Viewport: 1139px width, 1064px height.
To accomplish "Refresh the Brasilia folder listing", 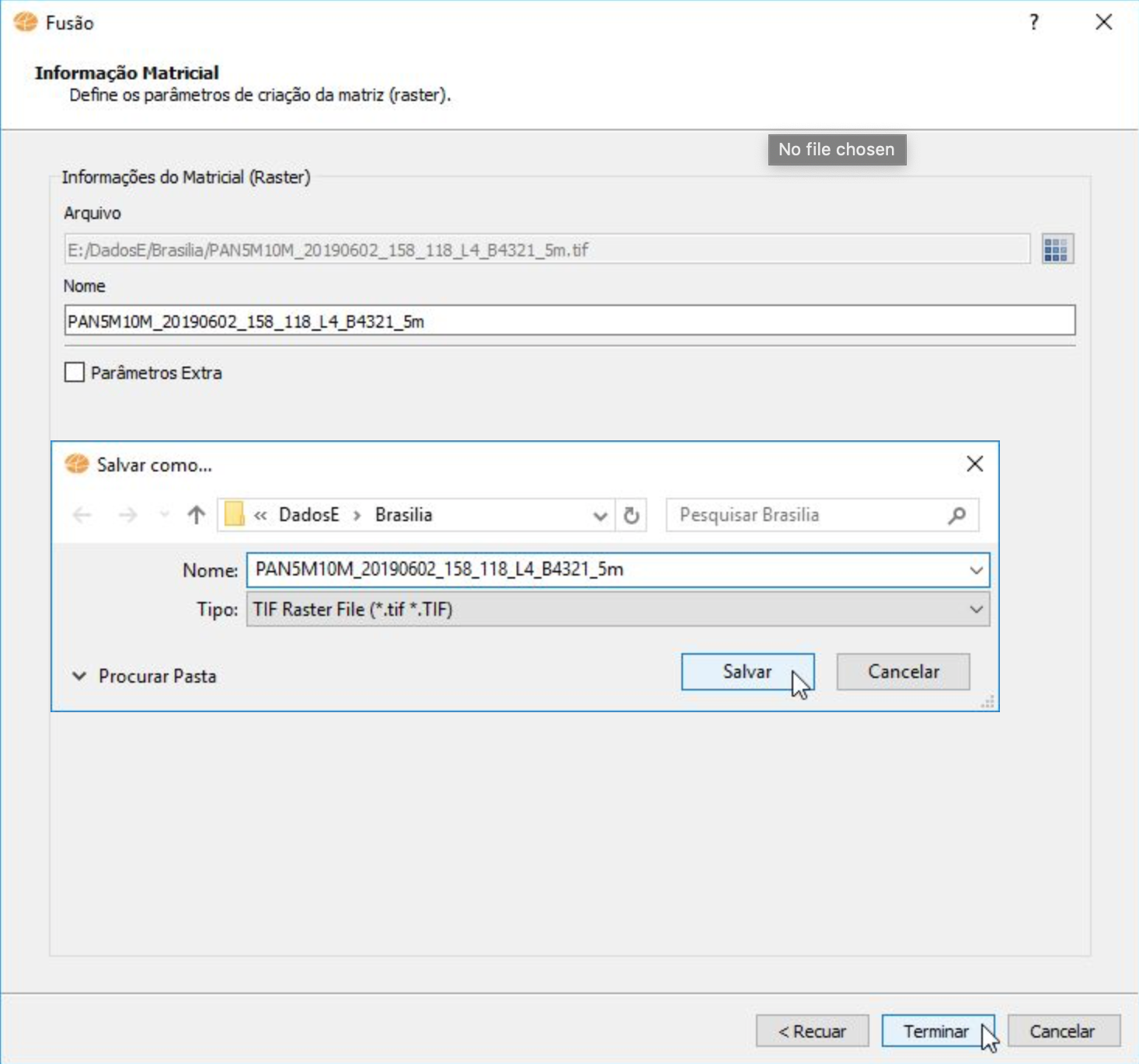I will (632, 515).
